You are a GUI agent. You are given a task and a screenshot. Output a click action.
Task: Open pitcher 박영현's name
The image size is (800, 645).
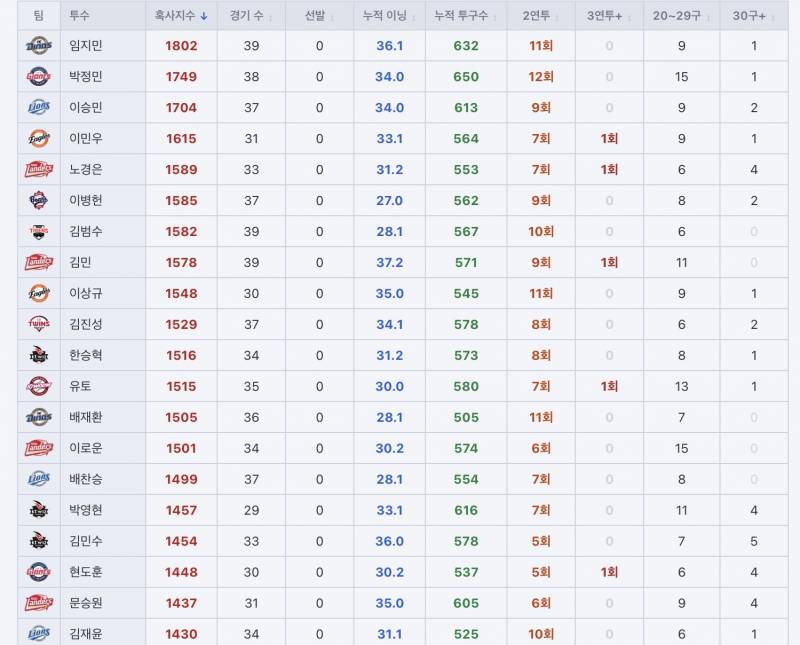(86, 510)
